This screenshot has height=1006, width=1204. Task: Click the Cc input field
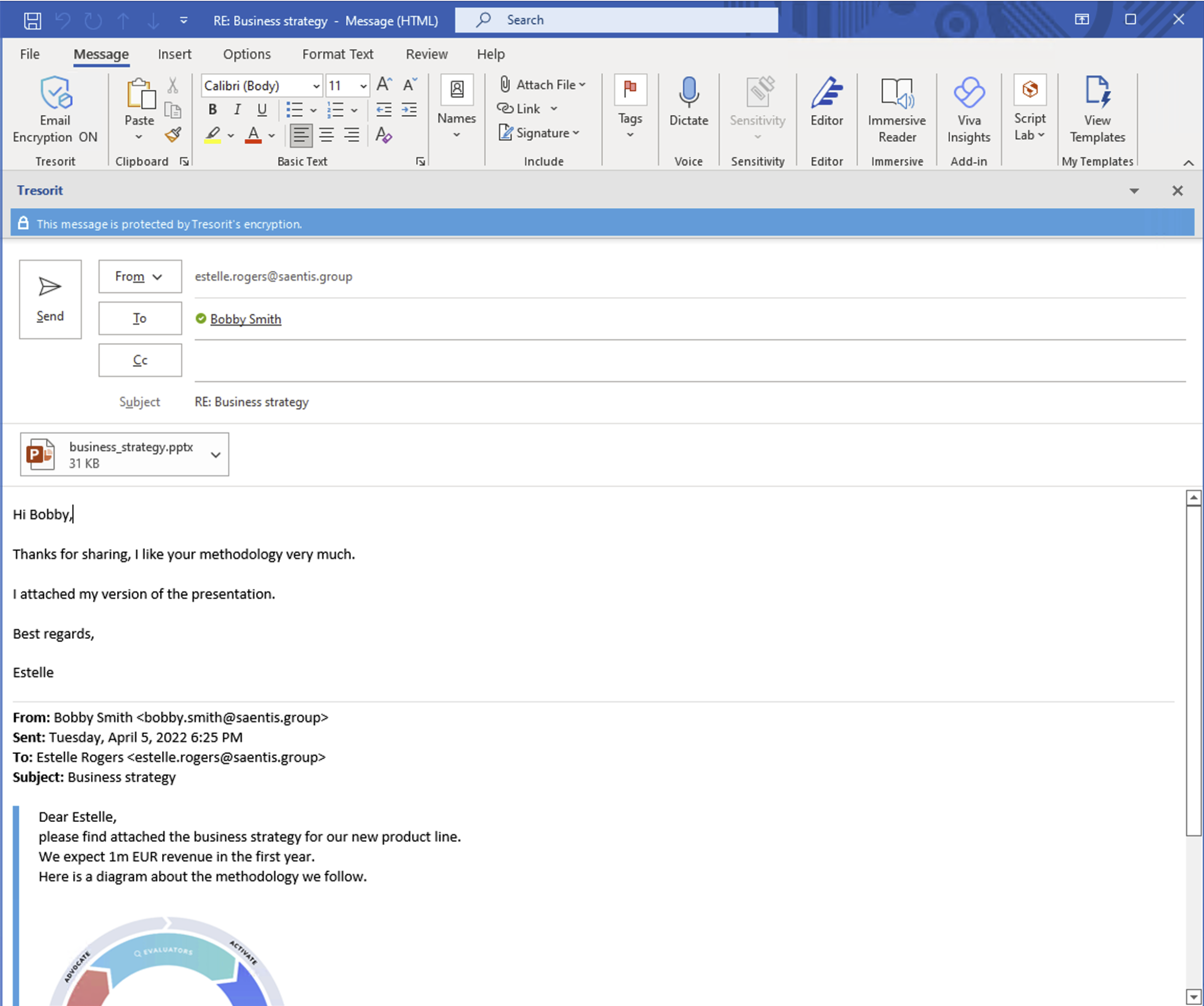(690, 361)
